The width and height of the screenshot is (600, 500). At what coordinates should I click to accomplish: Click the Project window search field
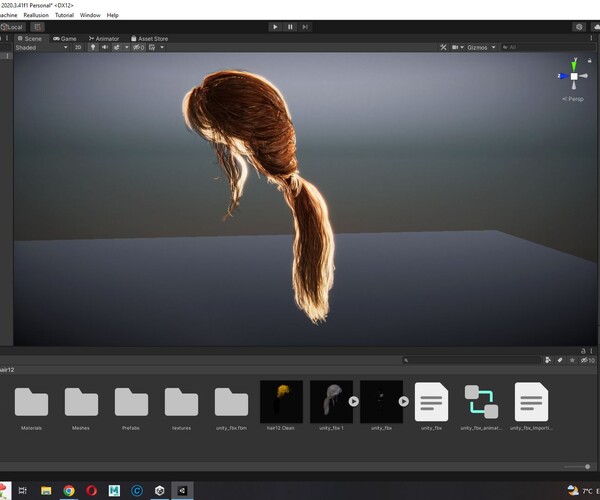point(471,360)
